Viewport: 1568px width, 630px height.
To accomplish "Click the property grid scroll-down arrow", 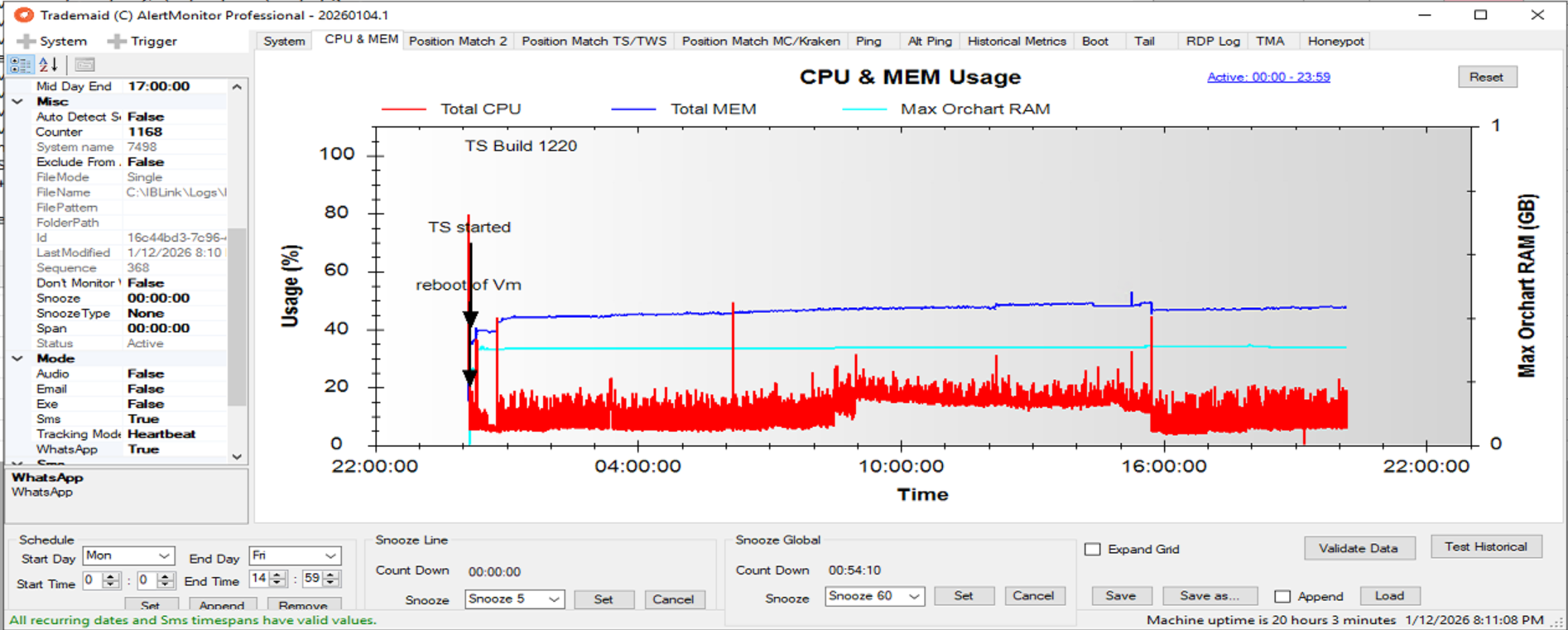I will pos(237,456).
